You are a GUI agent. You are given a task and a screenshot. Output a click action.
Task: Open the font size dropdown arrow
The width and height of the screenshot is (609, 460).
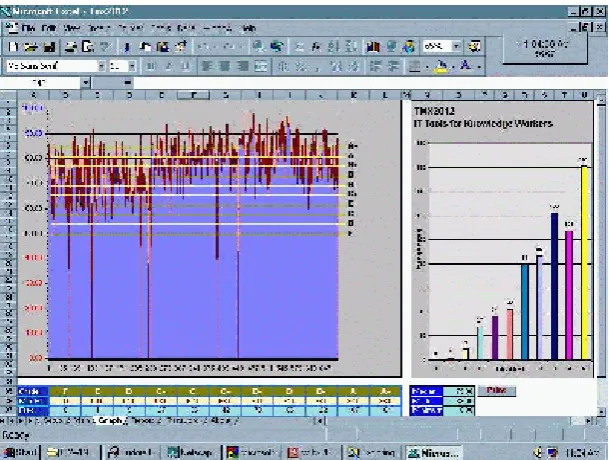click(132, 66)
